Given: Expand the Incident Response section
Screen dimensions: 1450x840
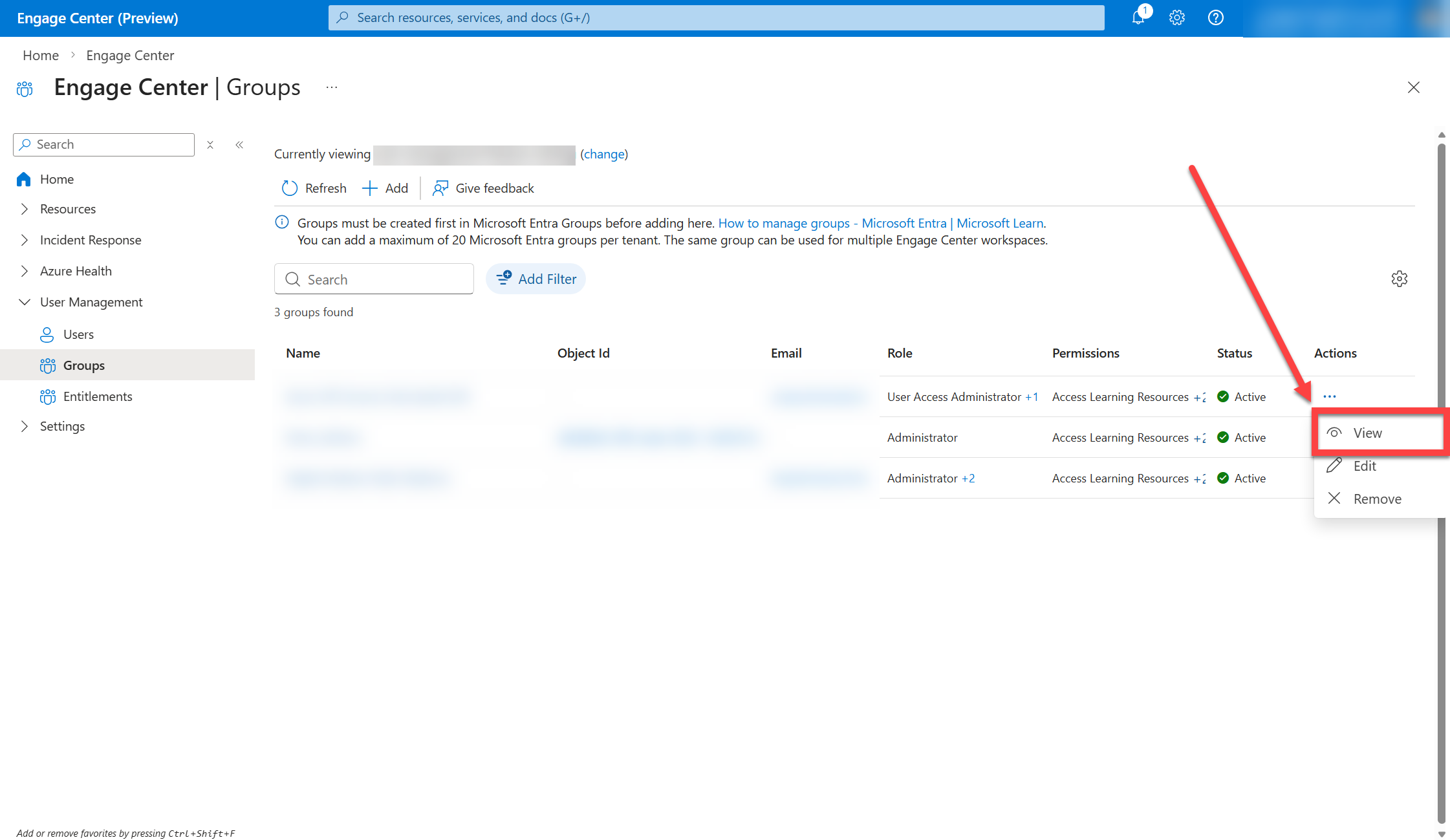Looking at the screenshot, I should coord(25,240).
